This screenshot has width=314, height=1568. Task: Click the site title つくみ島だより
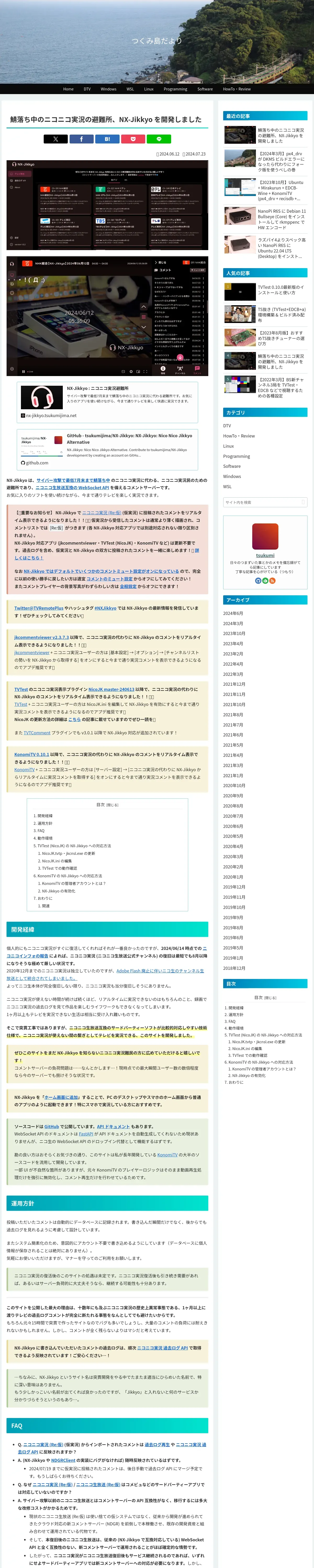point(157,41)
